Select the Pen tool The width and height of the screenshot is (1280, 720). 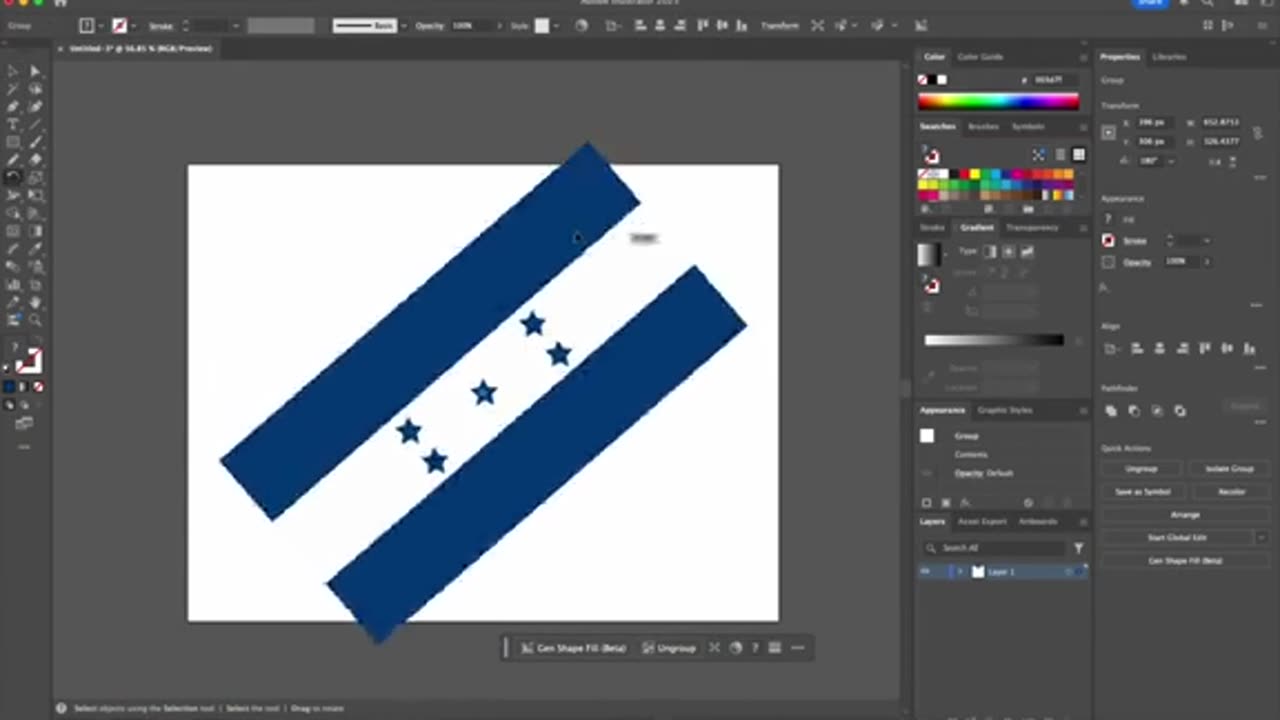click(x=13, y=107)
